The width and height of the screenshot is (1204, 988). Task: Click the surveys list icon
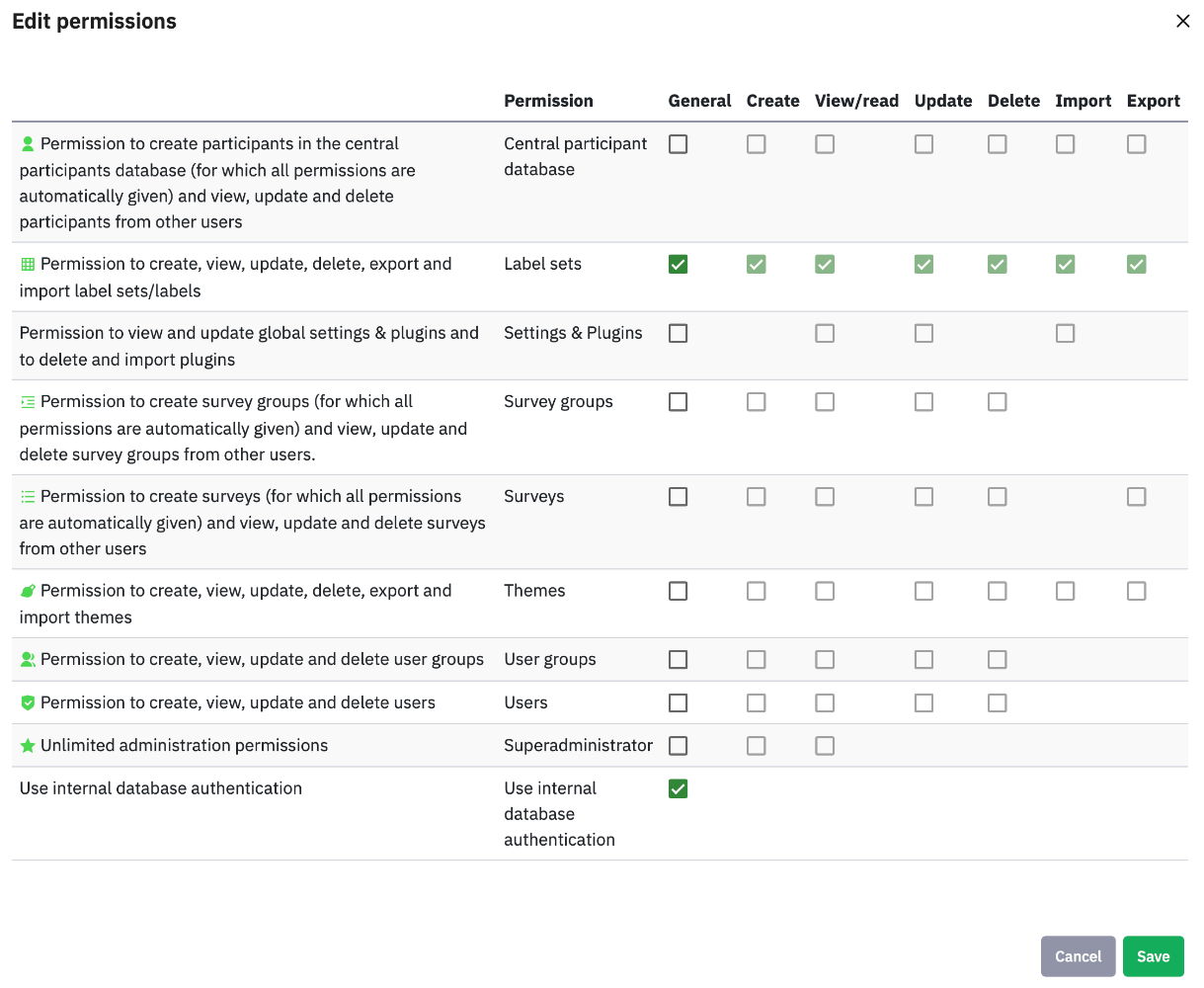pyautogui.click(x=28, y=497)
